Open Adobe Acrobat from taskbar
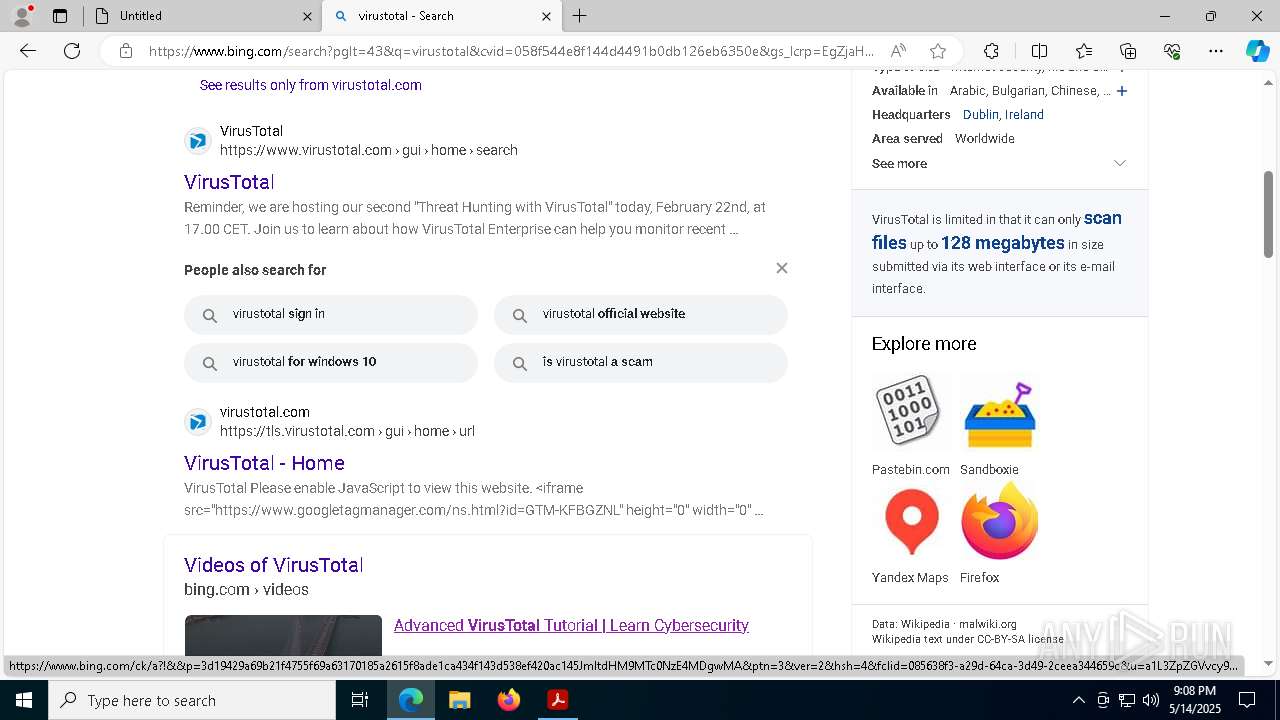The width and height of the screenshot is (1280, 720). point(558,700)
